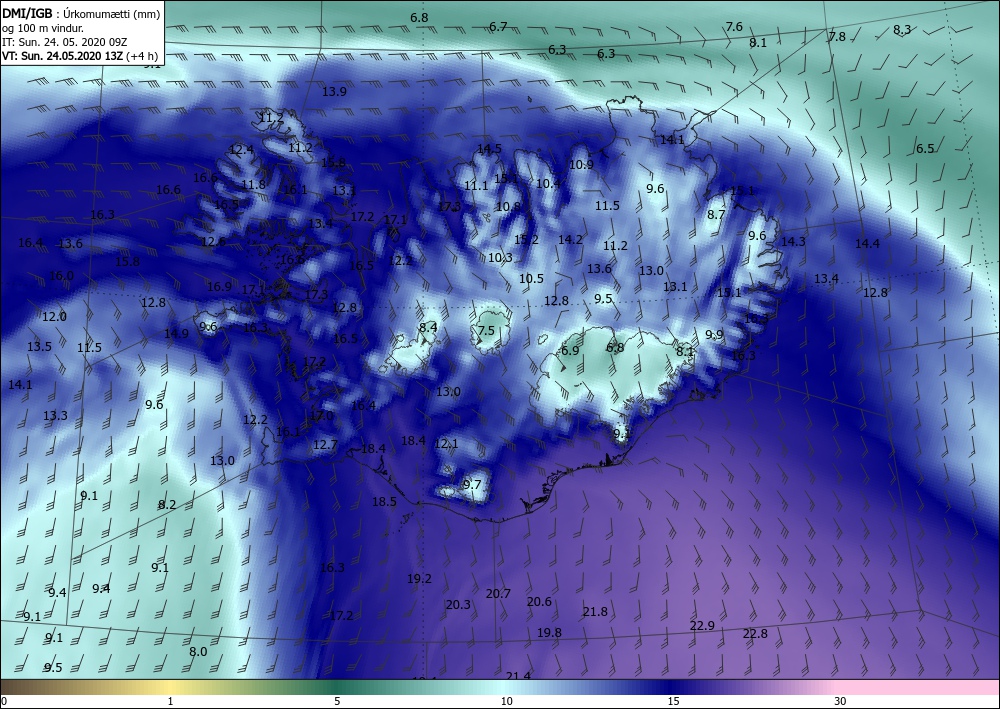Click the 12.4 value in Westfjords
The width and height of the screenshot is (1000, 709).
[x=241, y=150]
